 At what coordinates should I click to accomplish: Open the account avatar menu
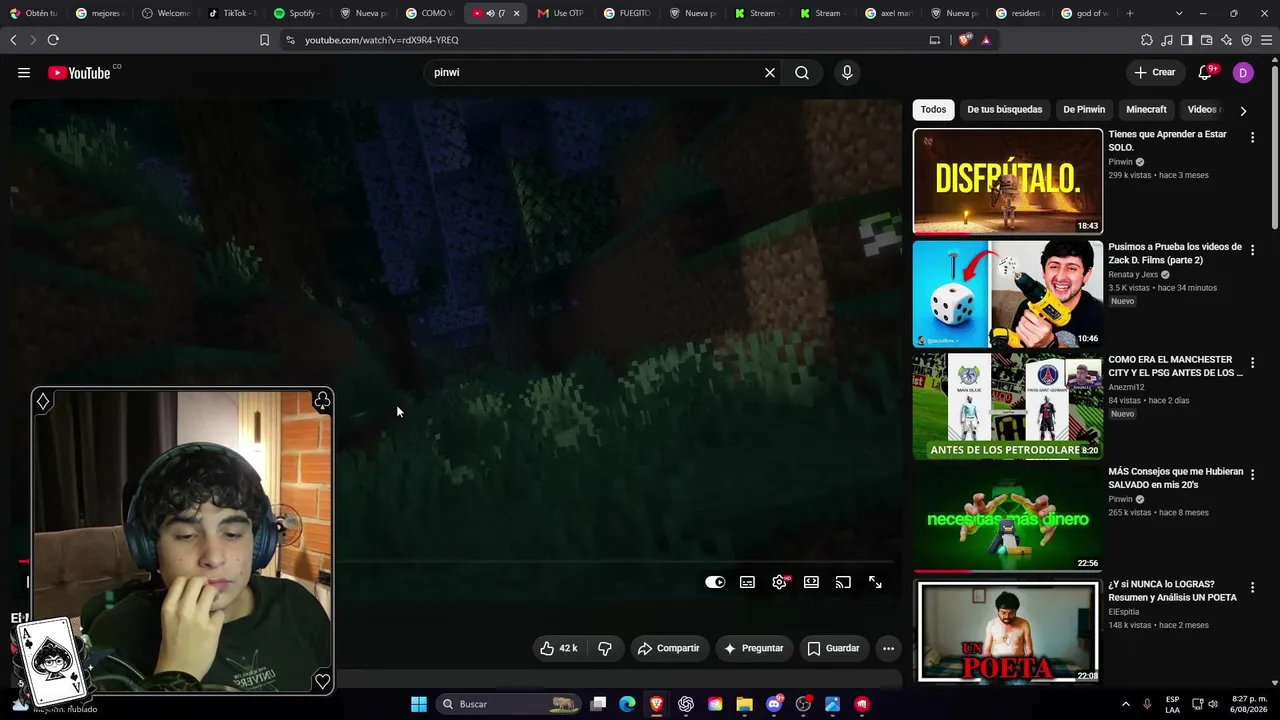pos(1243,72)
